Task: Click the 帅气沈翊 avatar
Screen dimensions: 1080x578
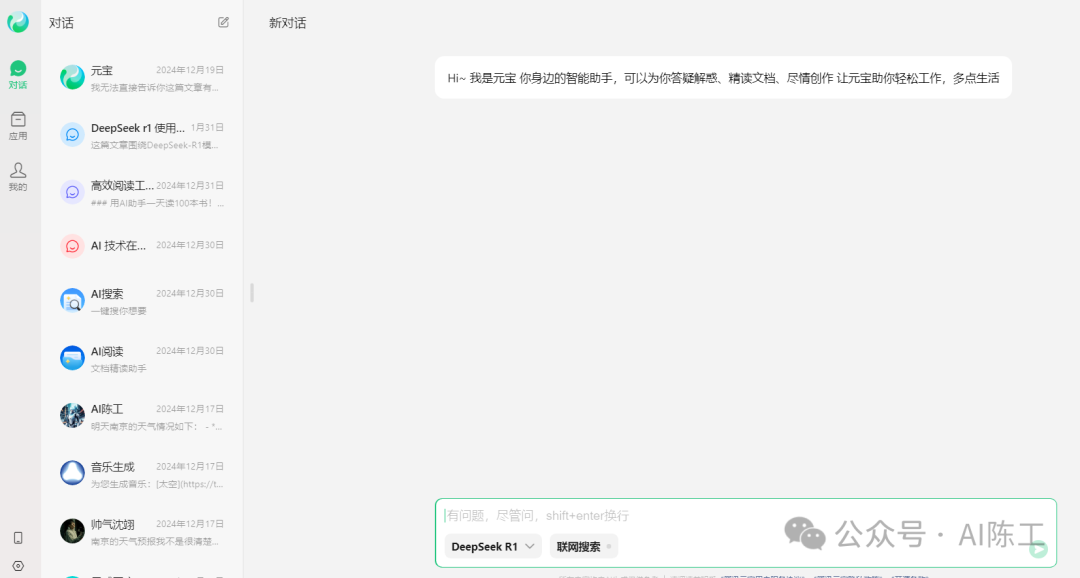Action: click(x=72, y=531)
